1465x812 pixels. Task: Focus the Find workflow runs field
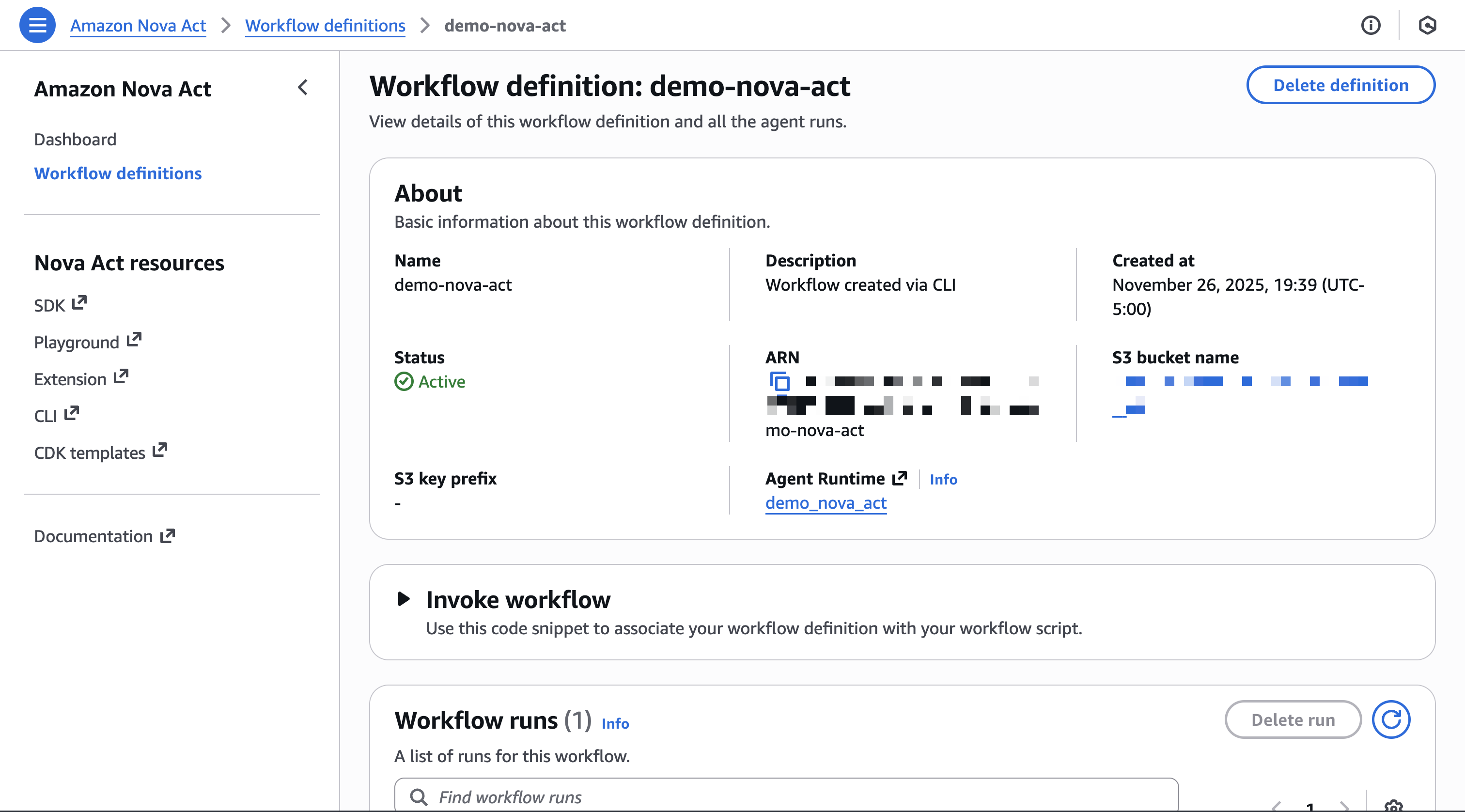click(x=796, y=796)
